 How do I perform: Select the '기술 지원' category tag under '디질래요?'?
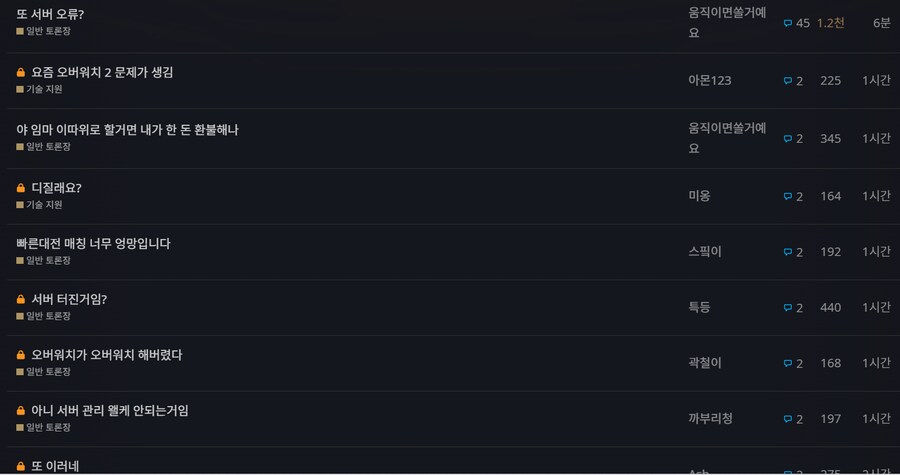tap(43, 204)
